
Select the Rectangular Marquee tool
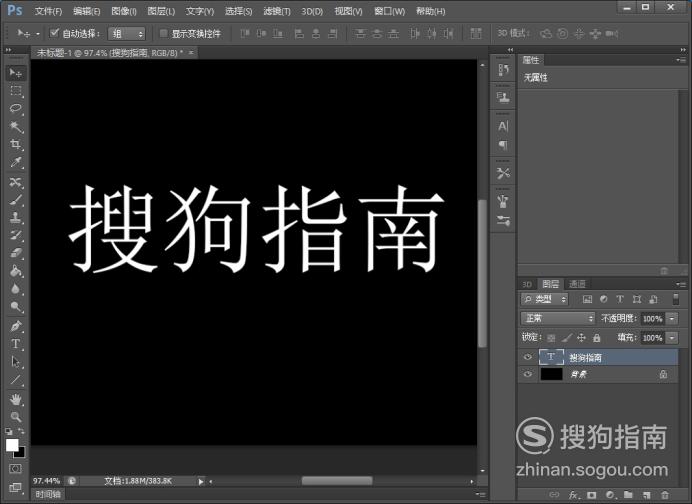click(16, 91)
